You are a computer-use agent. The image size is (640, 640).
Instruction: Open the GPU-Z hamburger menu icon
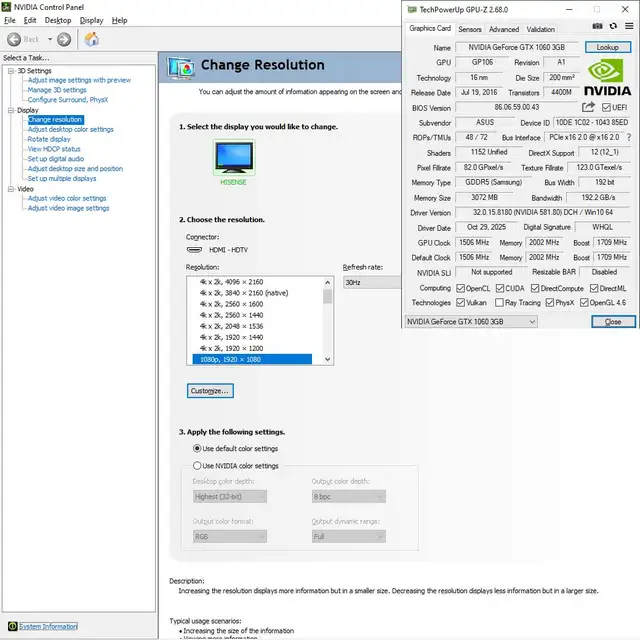(x=629, y=26)
